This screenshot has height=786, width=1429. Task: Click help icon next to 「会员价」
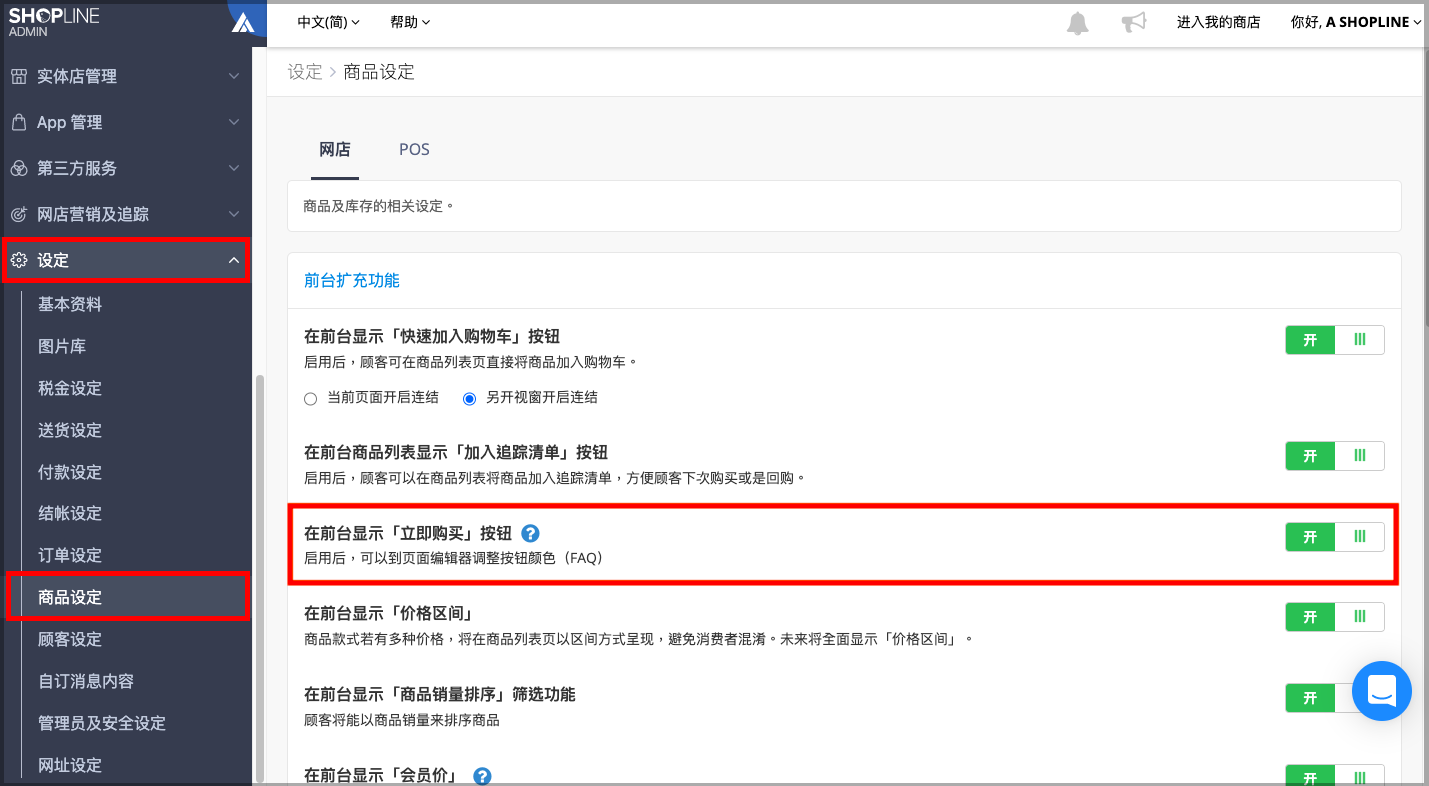click(482, 776)
